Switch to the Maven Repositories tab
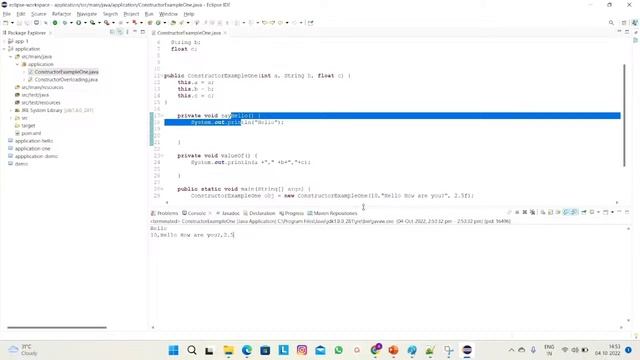640x360 pixels. click(x=332, y=213)
